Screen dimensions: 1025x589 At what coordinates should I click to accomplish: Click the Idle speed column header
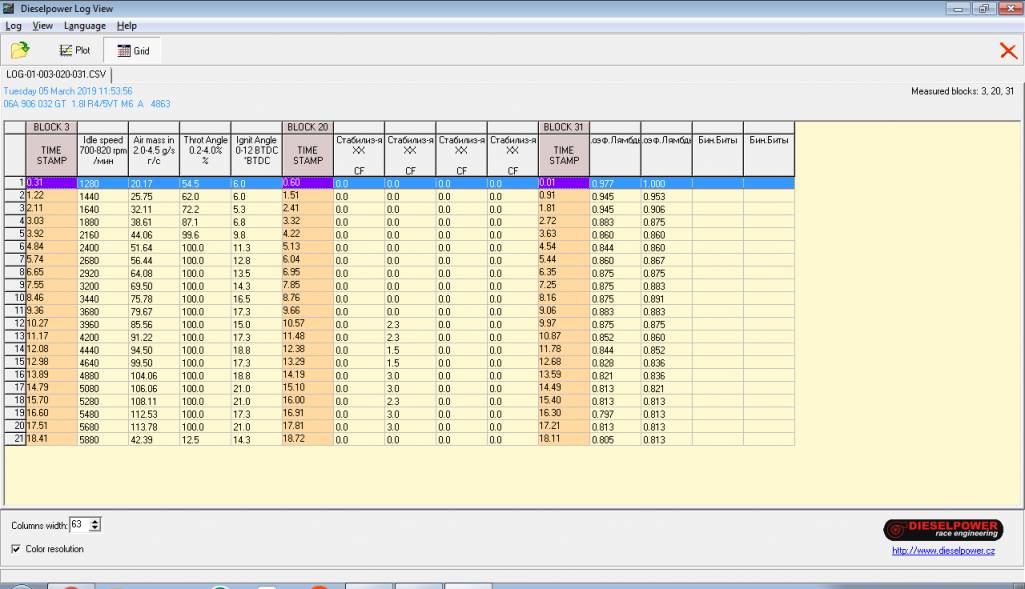coord(102,150)
